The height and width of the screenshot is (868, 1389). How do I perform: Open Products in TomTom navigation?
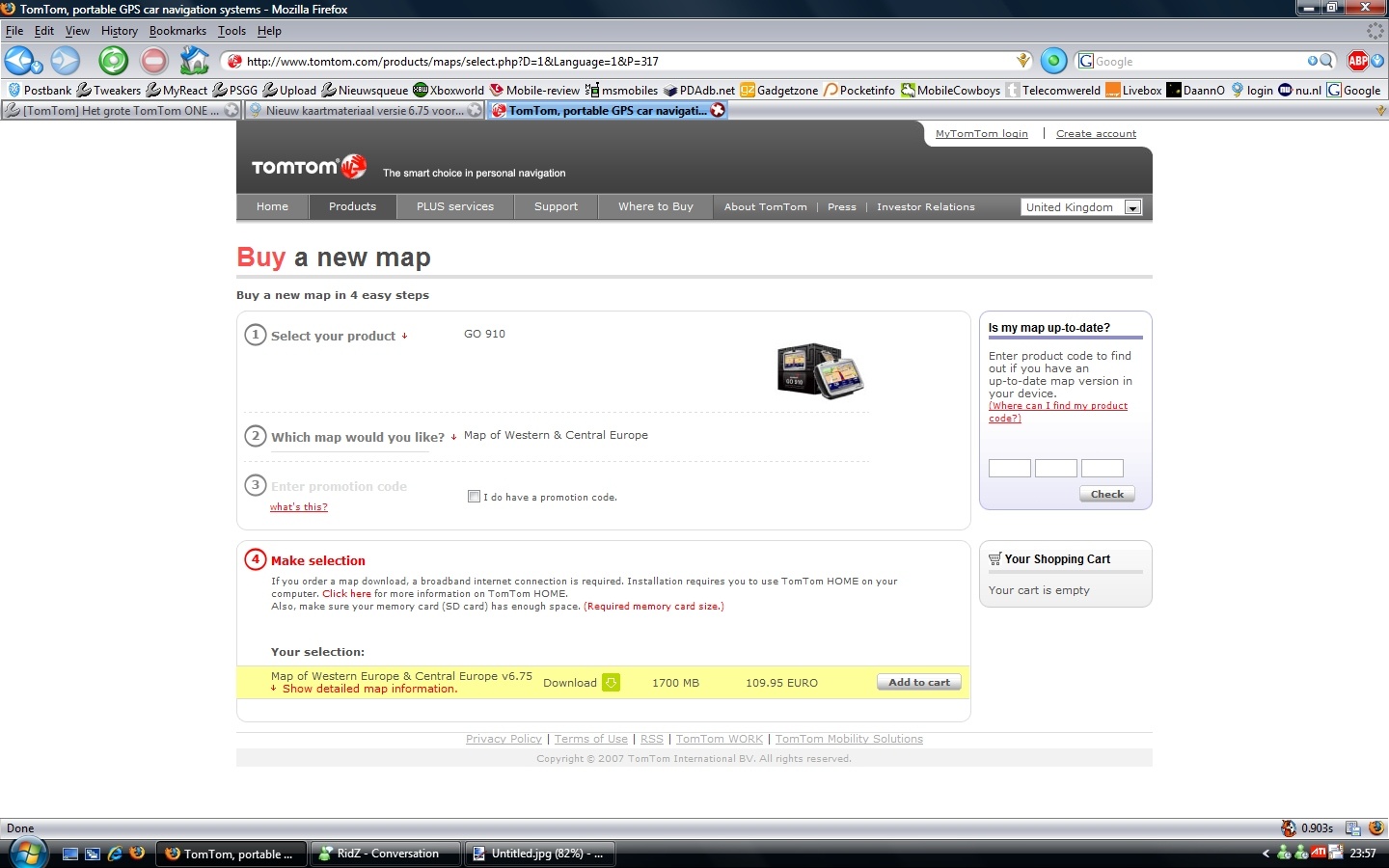pyautogui.click(x=352, y=206)
